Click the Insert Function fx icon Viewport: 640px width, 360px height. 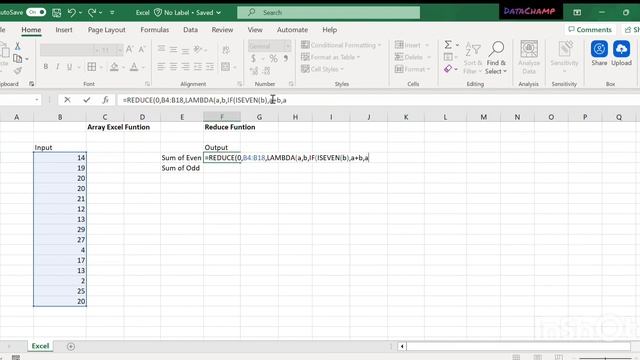tap(105, 100)
